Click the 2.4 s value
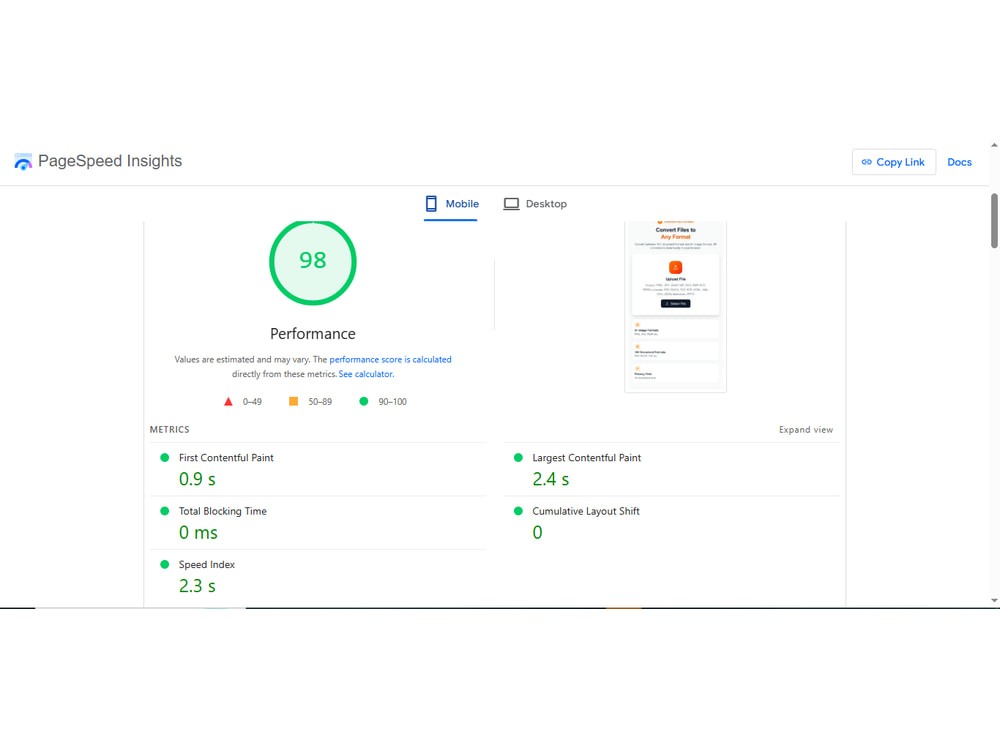The width and height of the screenshot is (1000, 750). (x=551, y=479)
